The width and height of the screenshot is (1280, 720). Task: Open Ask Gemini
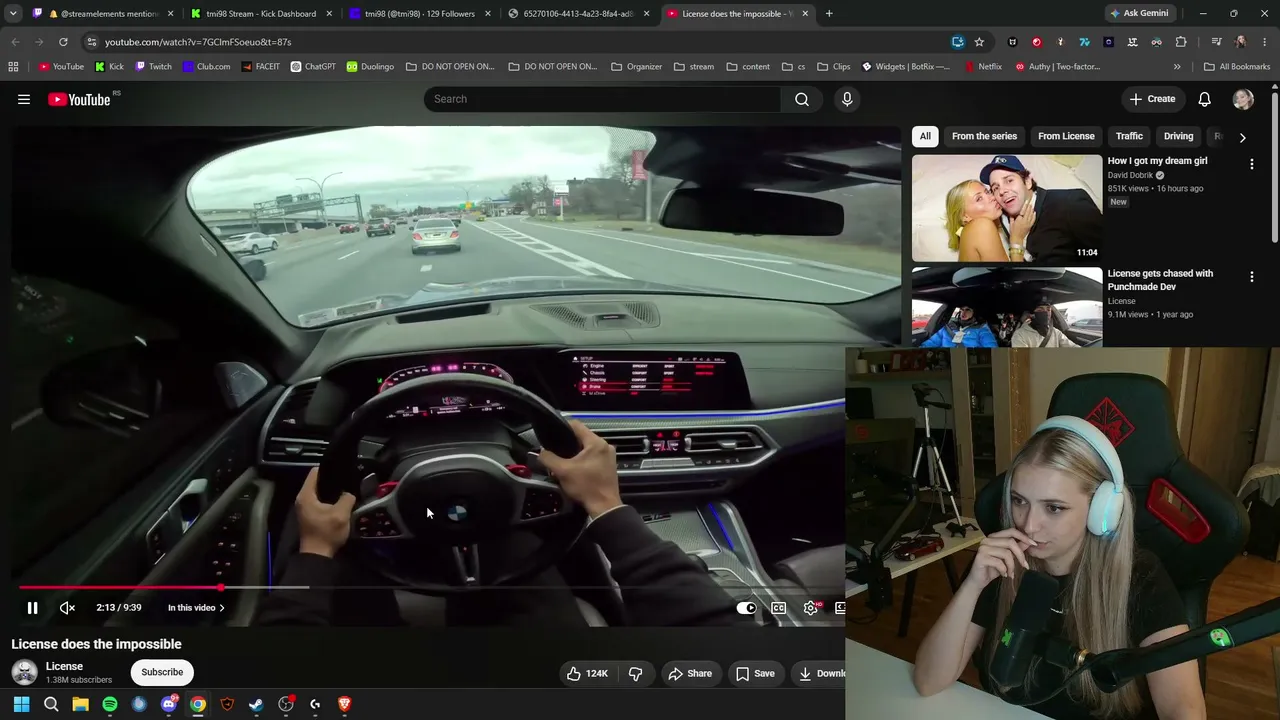1138,14
